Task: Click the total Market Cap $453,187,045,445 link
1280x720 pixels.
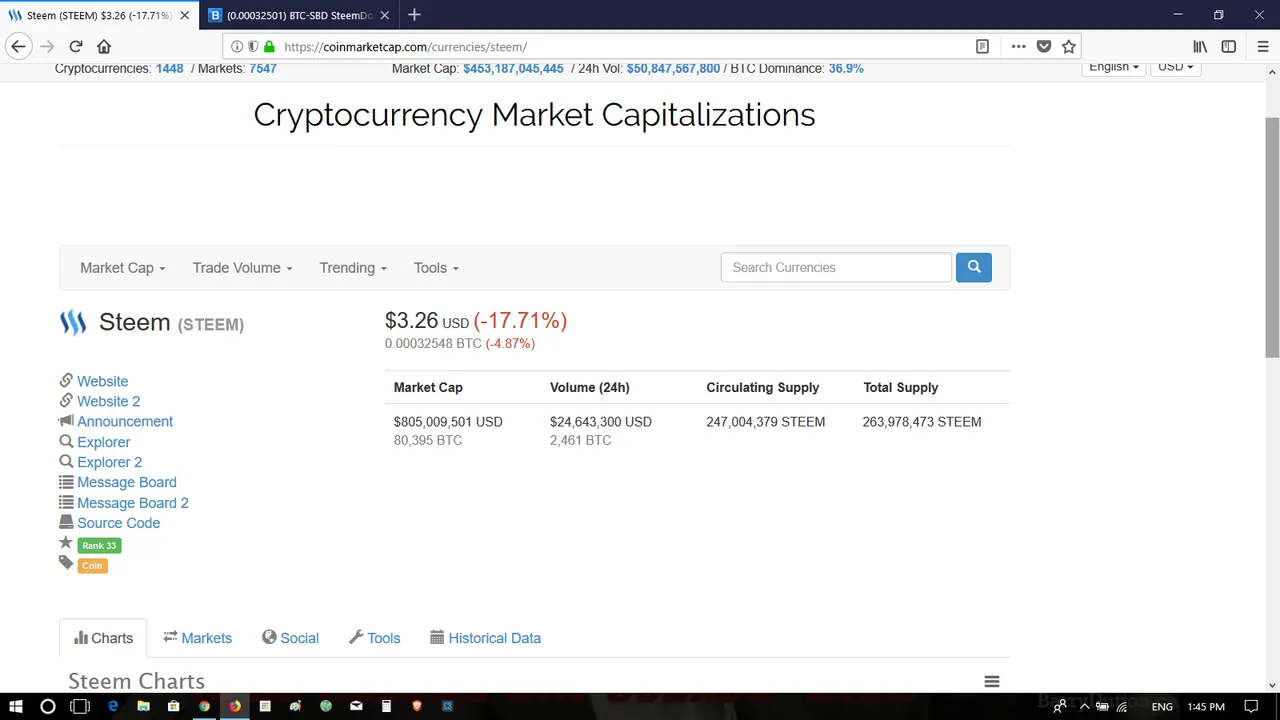Action: pyautogui.click(x=513, y=68)
